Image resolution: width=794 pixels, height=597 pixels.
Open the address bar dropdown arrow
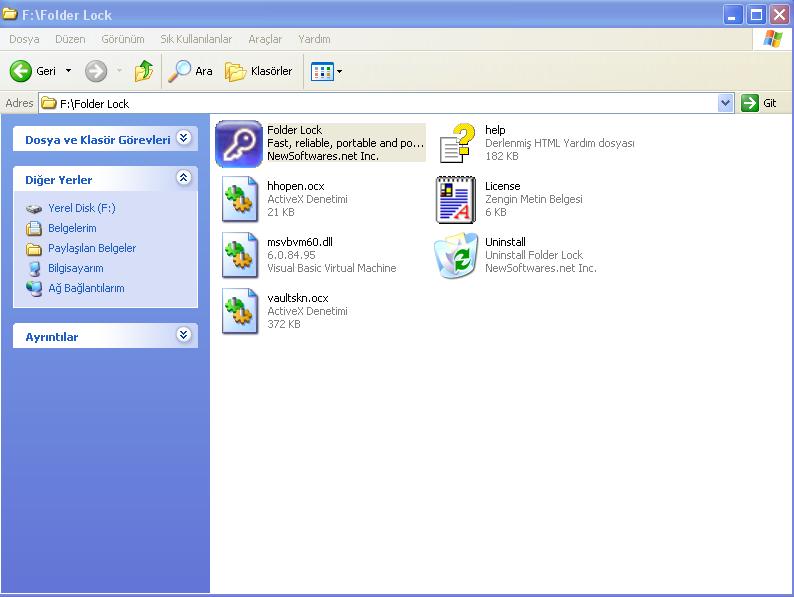click(x=726, y=103)
